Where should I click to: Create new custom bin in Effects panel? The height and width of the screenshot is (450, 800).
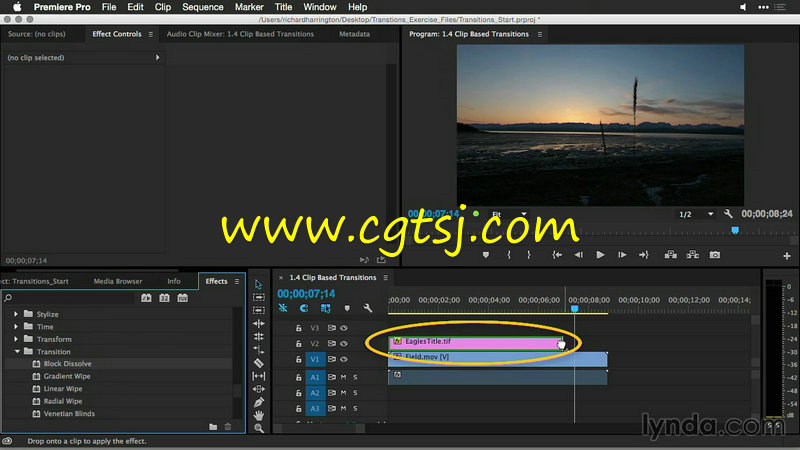pos(213,427)
